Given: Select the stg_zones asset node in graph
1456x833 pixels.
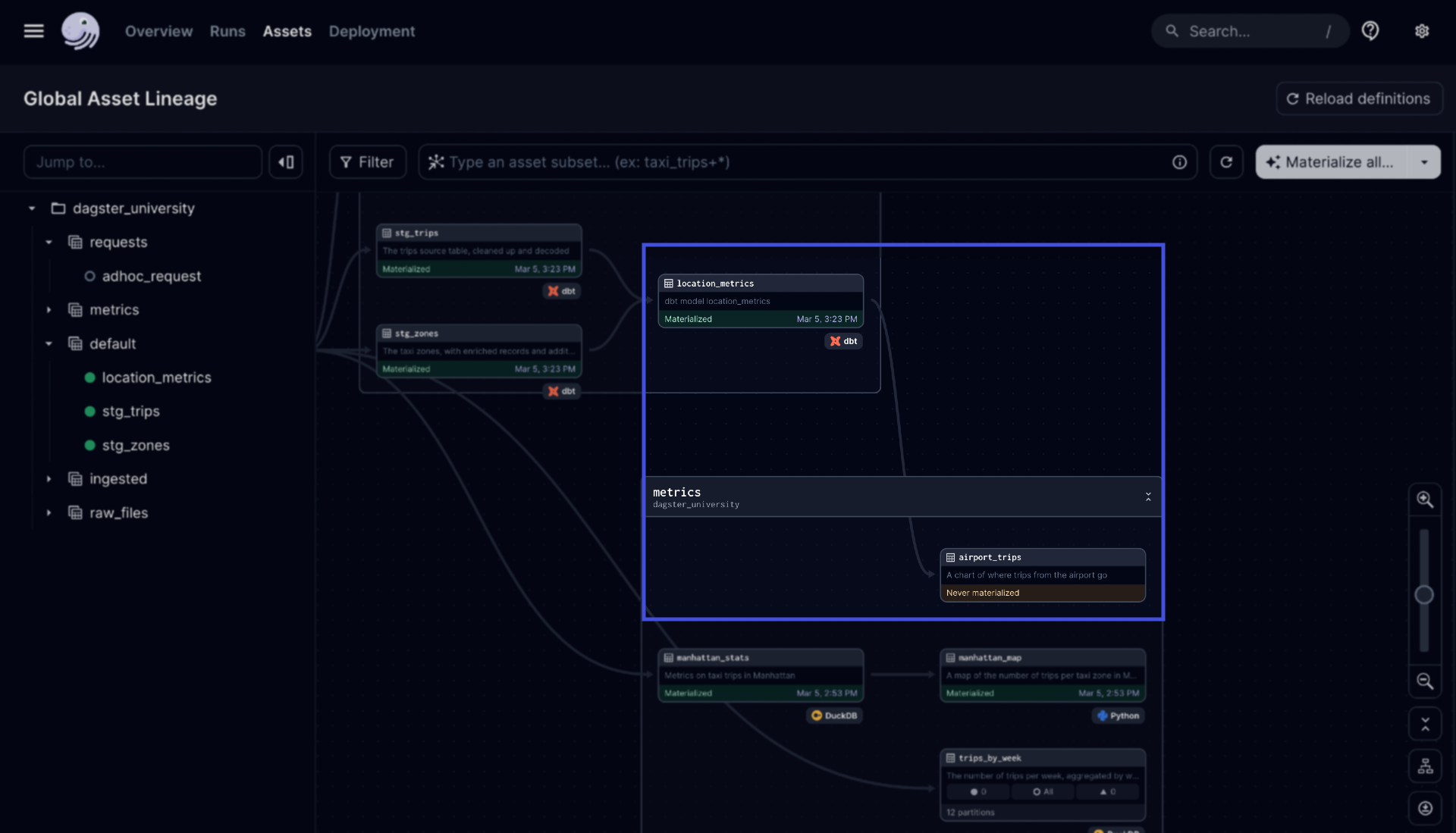Looking at the screenshot, I should click(x=479, y=351).
